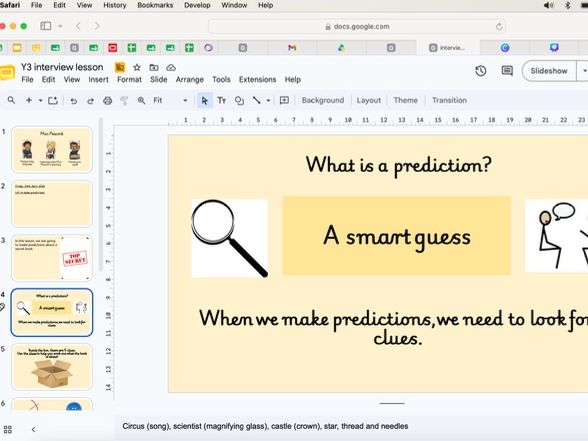Toggle the Safari sidebar button
The width and height of the screenshot is (588, 441).
(46, 26)
